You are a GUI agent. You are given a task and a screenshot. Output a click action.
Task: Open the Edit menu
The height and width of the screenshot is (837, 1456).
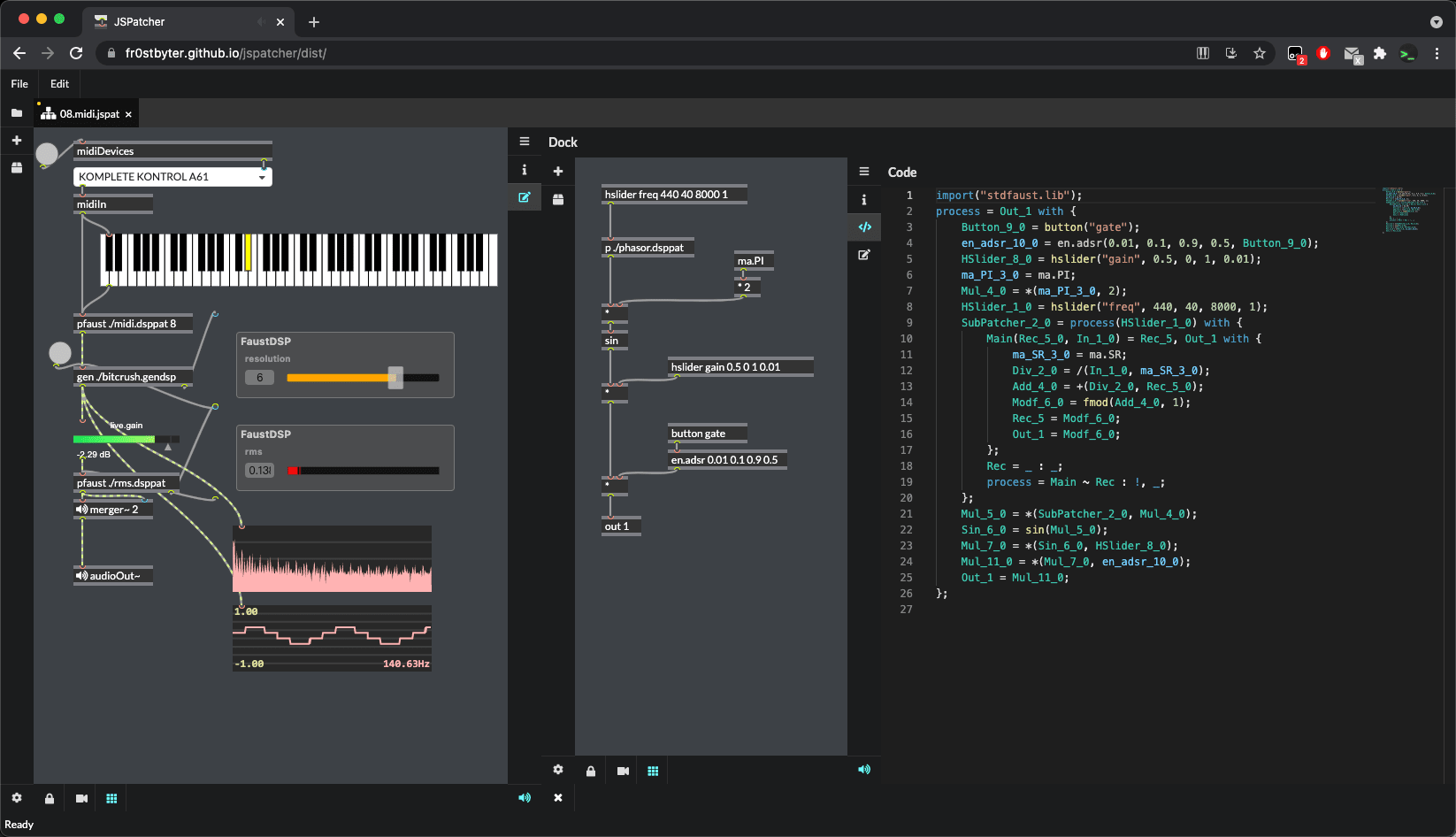(x=59, y=84)
